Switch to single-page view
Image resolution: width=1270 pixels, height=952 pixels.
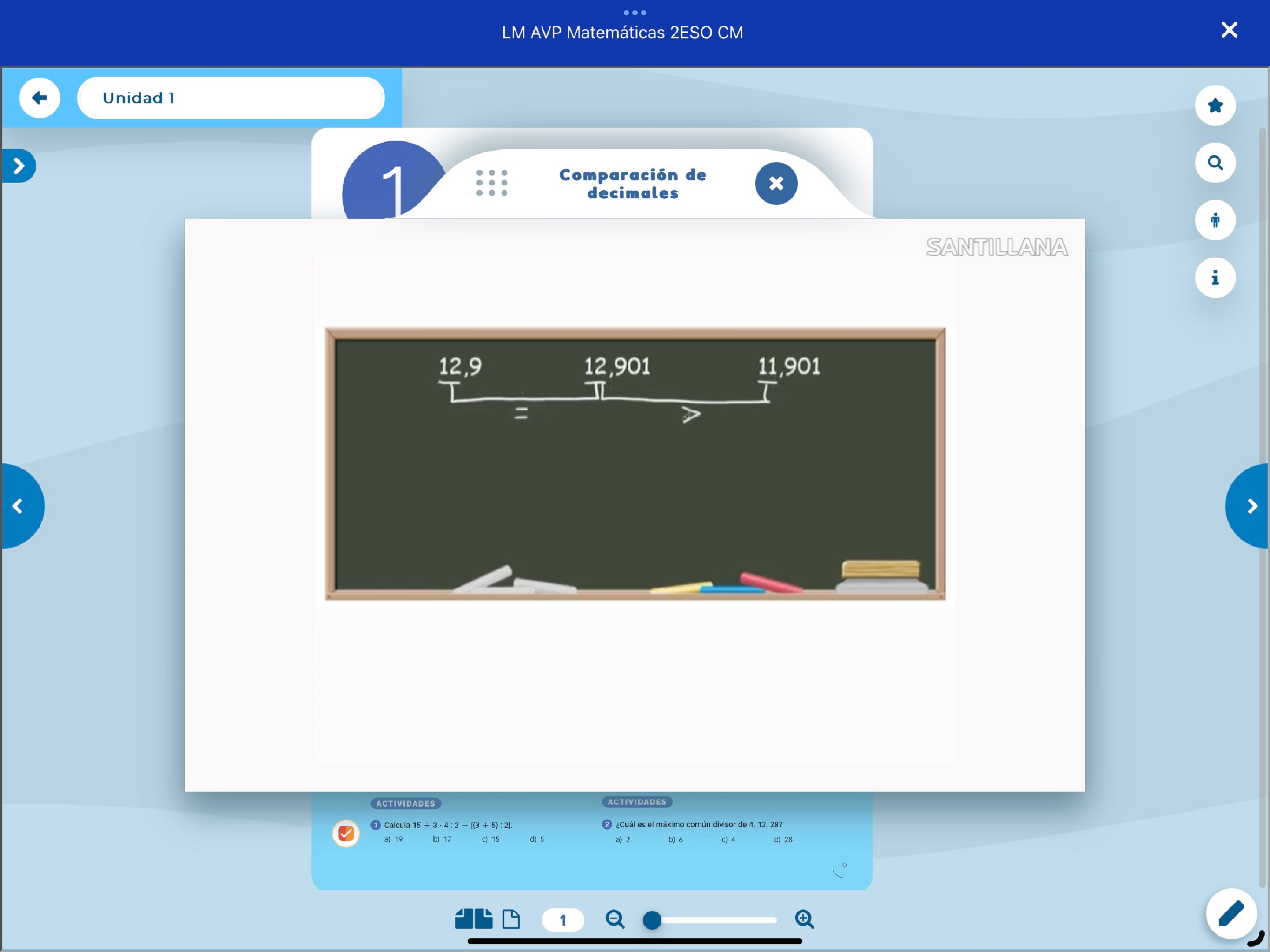tap(511, 919)
